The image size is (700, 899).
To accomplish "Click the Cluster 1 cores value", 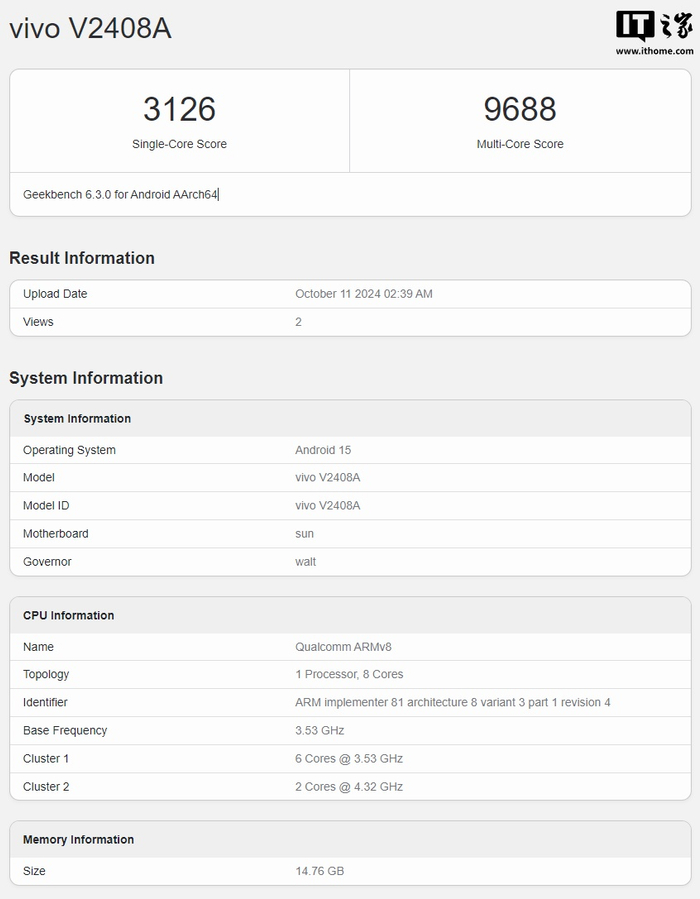I will point(349,759).
